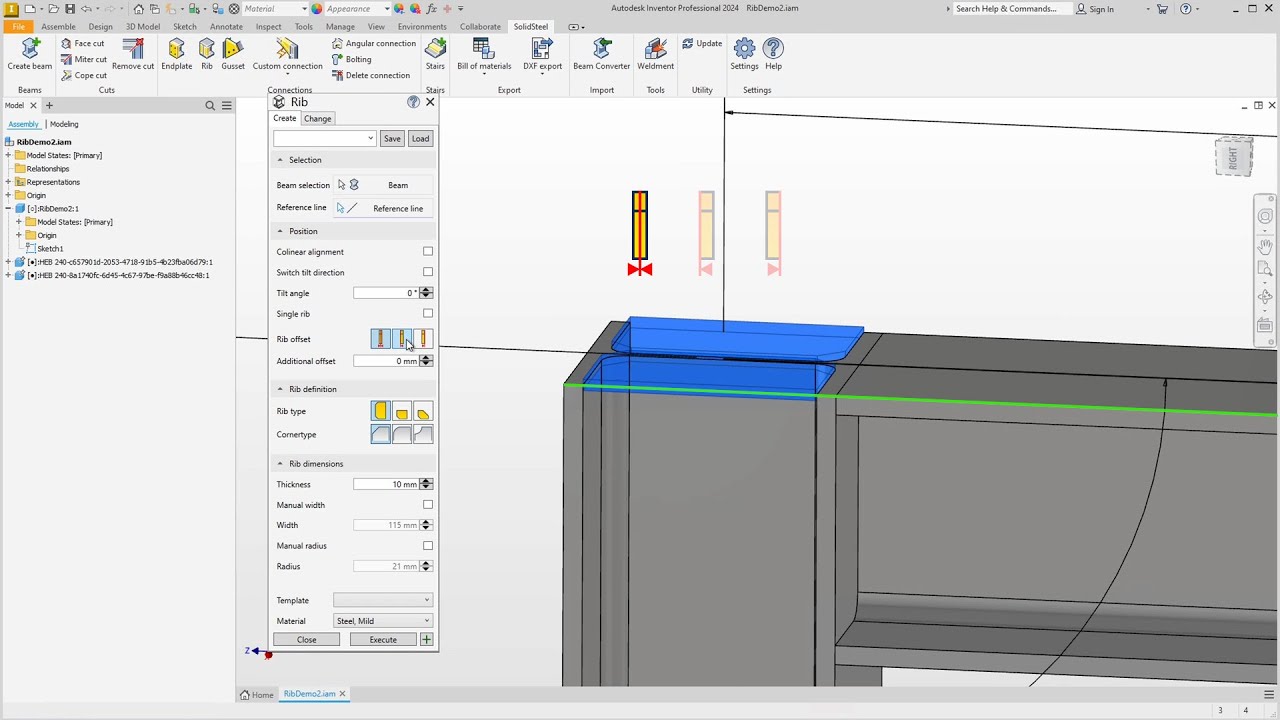
Task: Click the DXF export tool
Action: [x=543, y=57]
